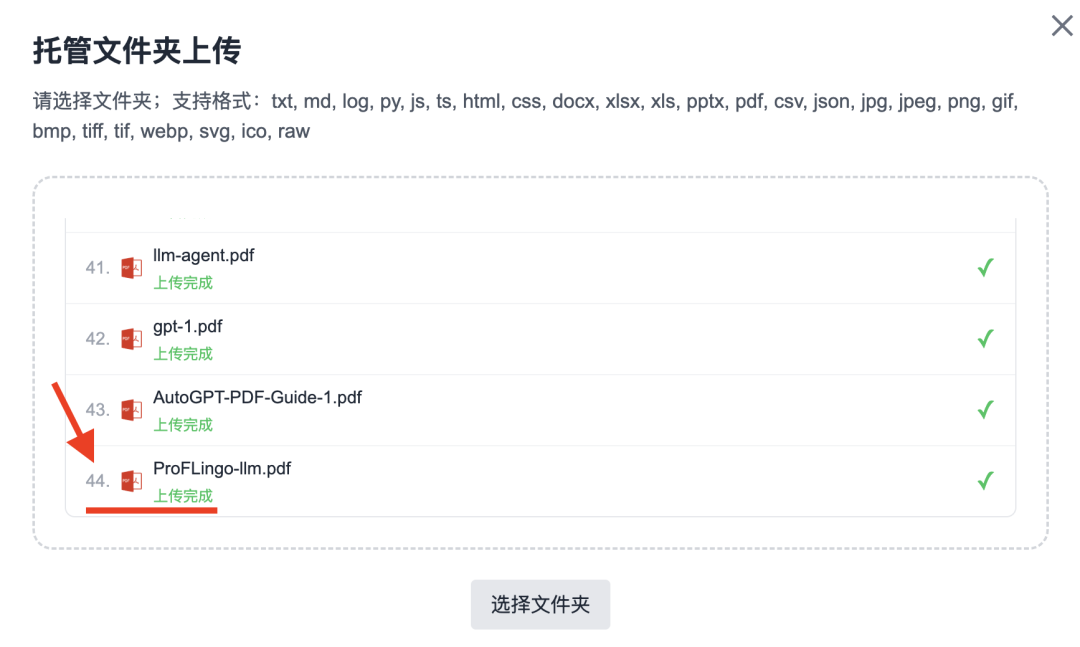
Task: Click the PDF icon next to llm-agent.pdf
Action: pyautogui.click(x=130, y=267)
